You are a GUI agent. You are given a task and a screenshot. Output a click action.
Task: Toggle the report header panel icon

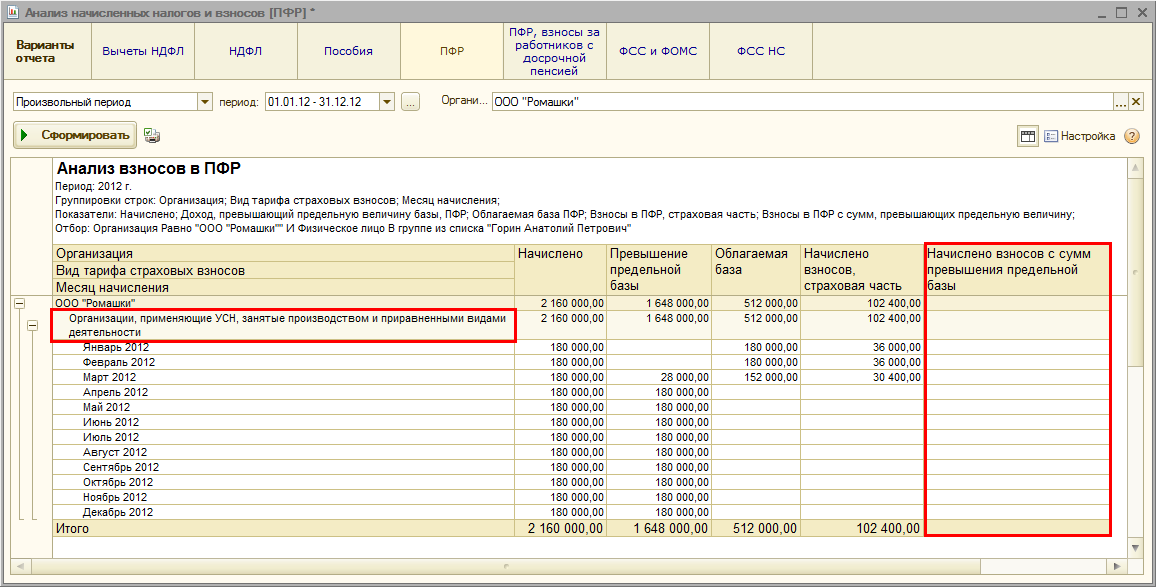pos(1027,136)
